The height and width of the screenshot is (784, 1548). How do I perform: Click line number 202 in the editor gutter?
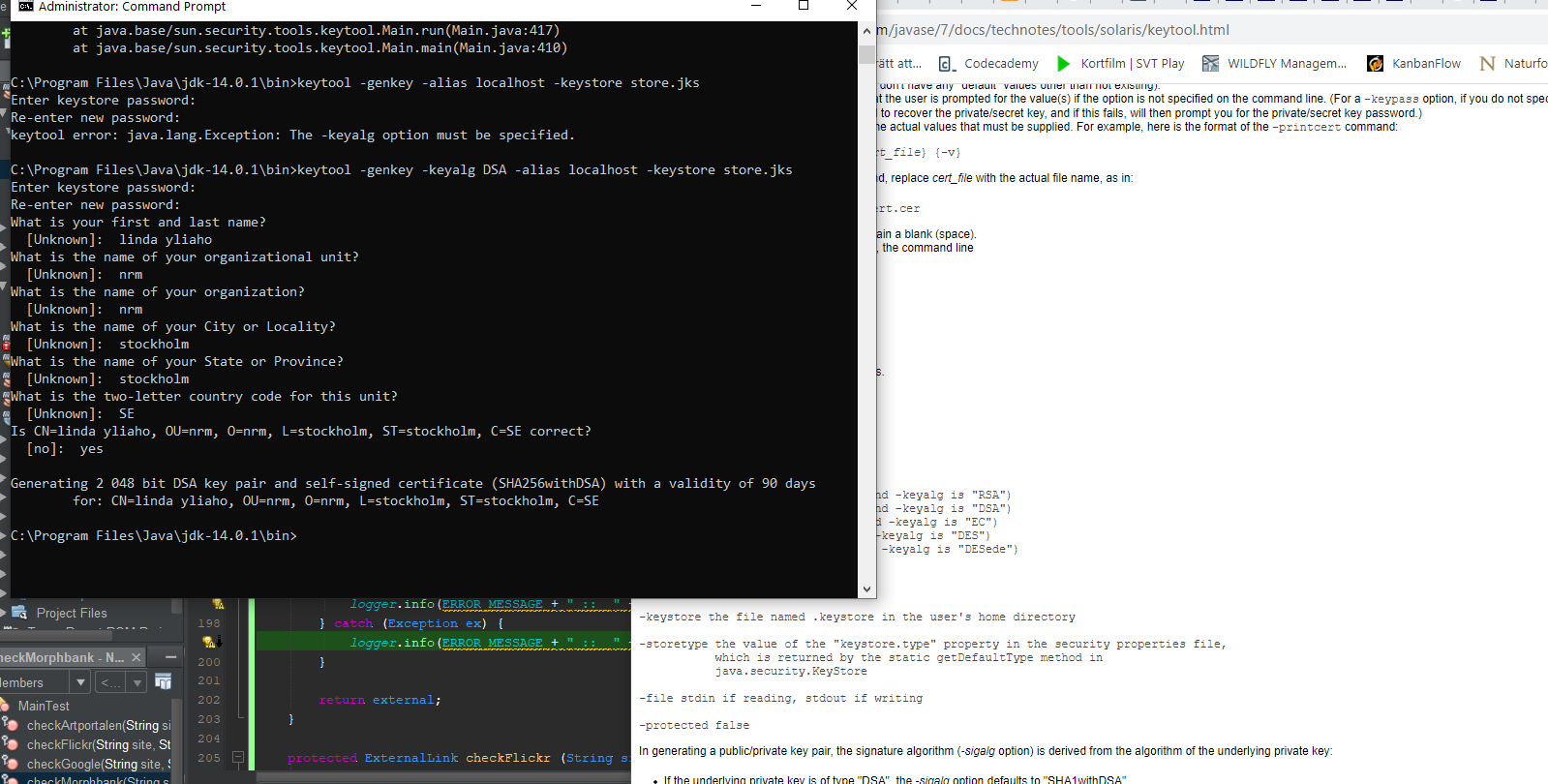209,700
